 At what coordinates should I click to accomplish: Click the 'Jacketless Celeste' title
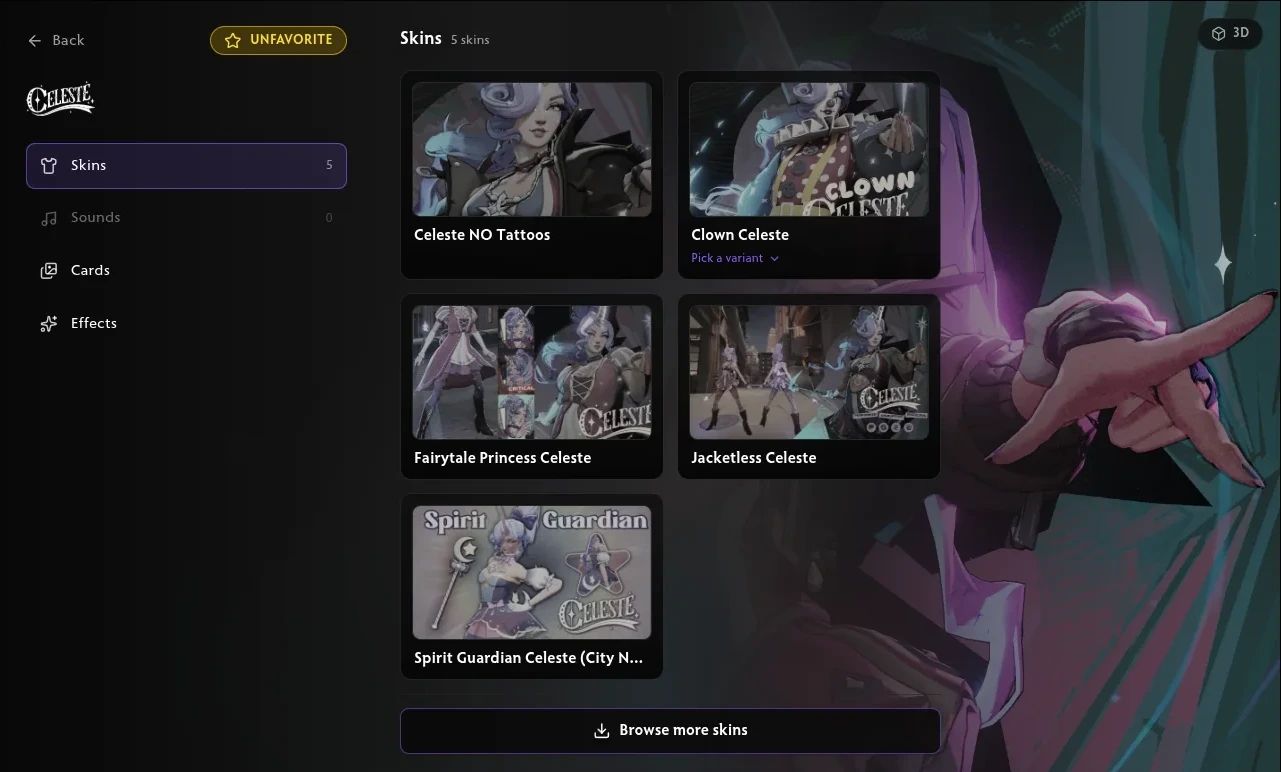tap(754, 458)
